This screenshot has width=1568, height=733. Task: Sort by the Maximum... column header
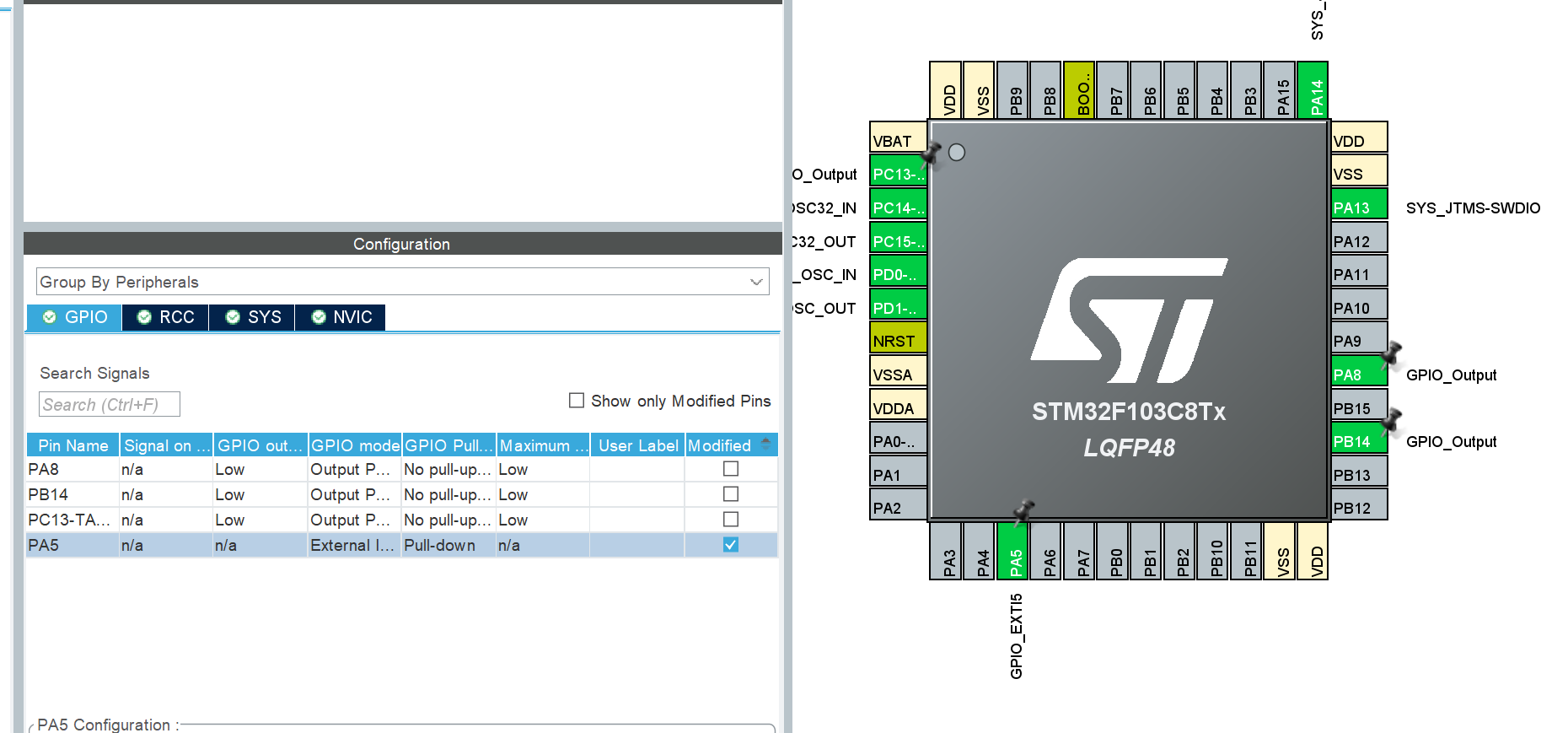coord(543,445)
